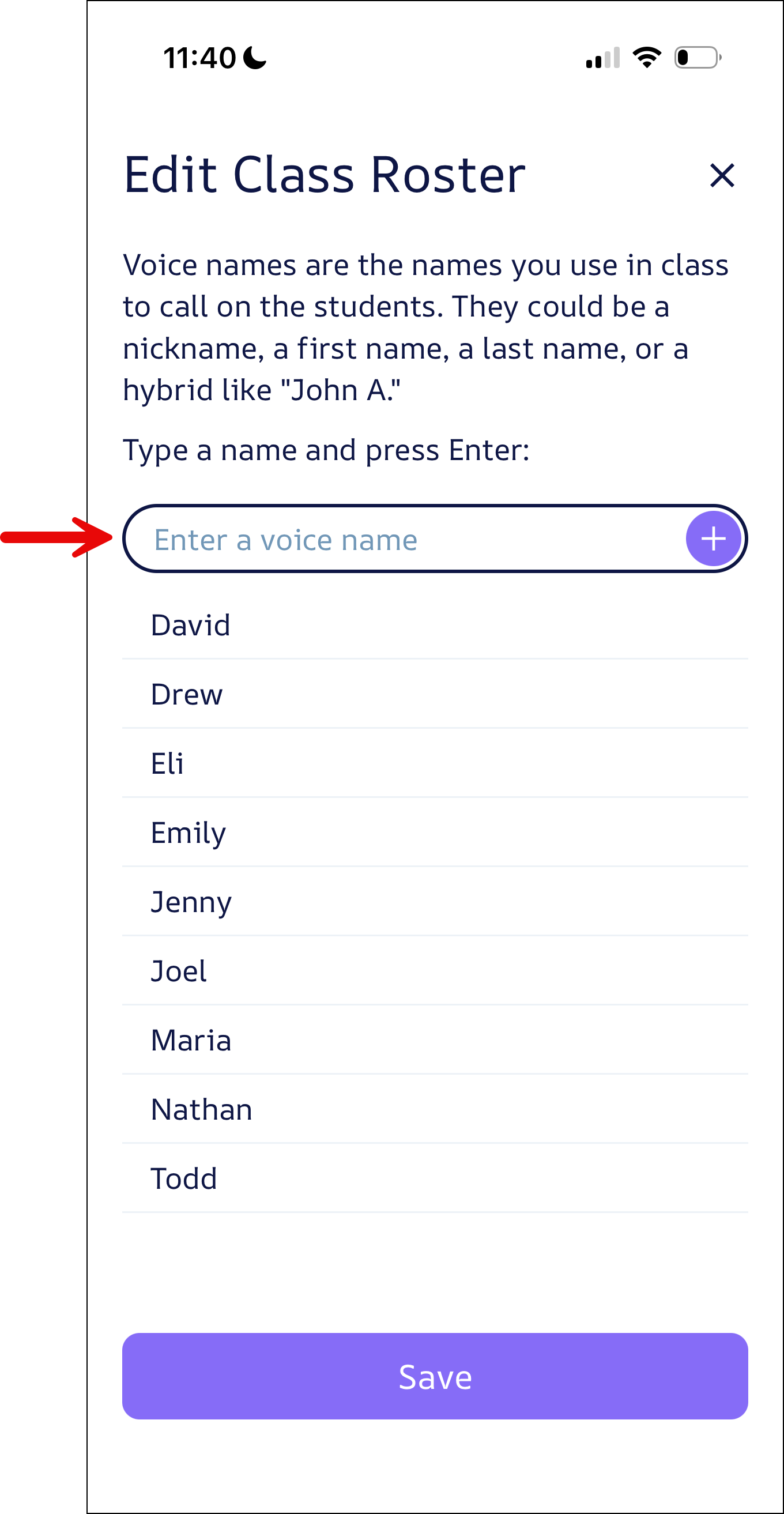Close the Edit Class Roster dialog
Screen dimensions: 784x1514
[722, 176]
